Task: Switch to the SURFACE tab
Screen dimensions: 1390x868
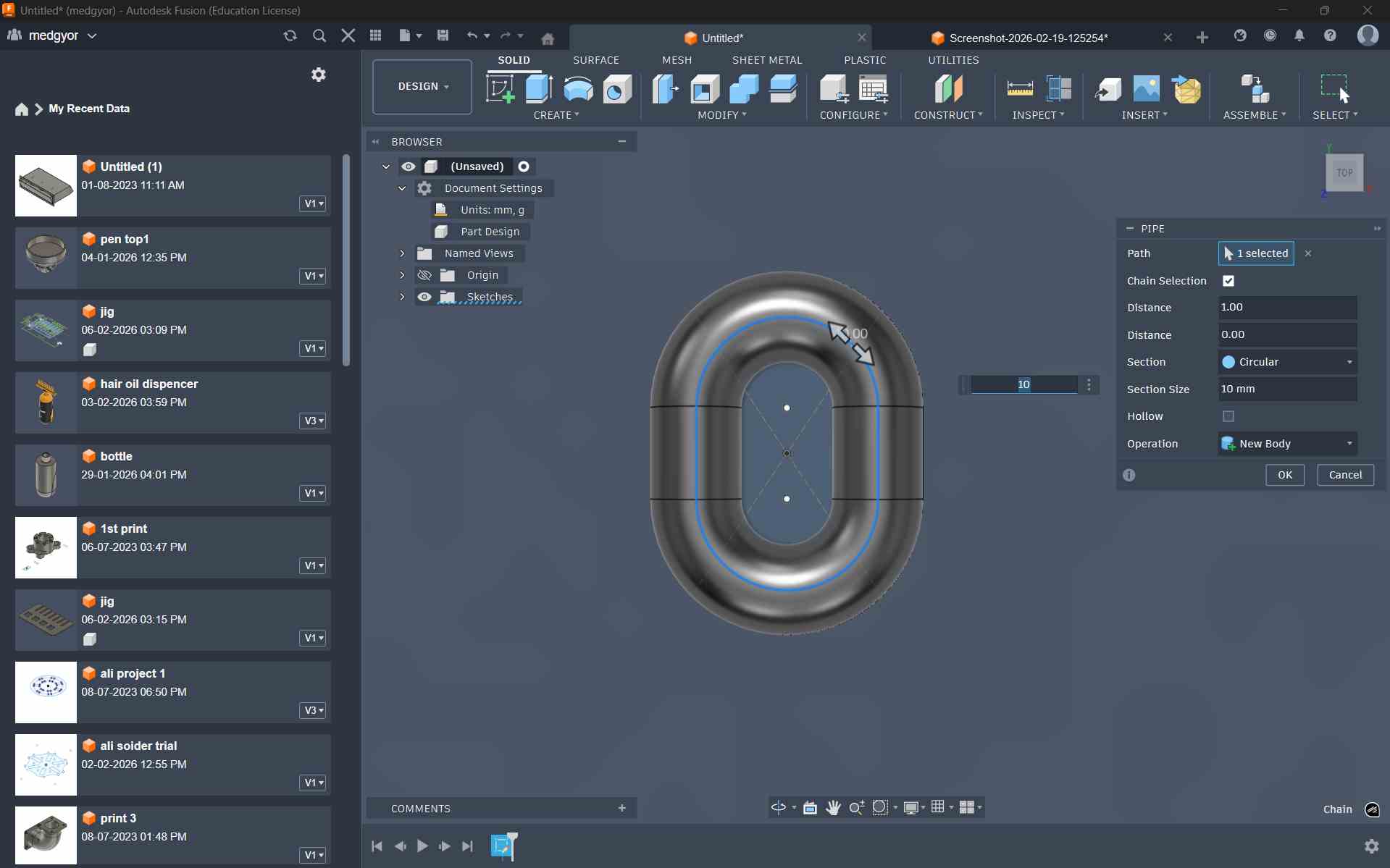Action: 596,60
